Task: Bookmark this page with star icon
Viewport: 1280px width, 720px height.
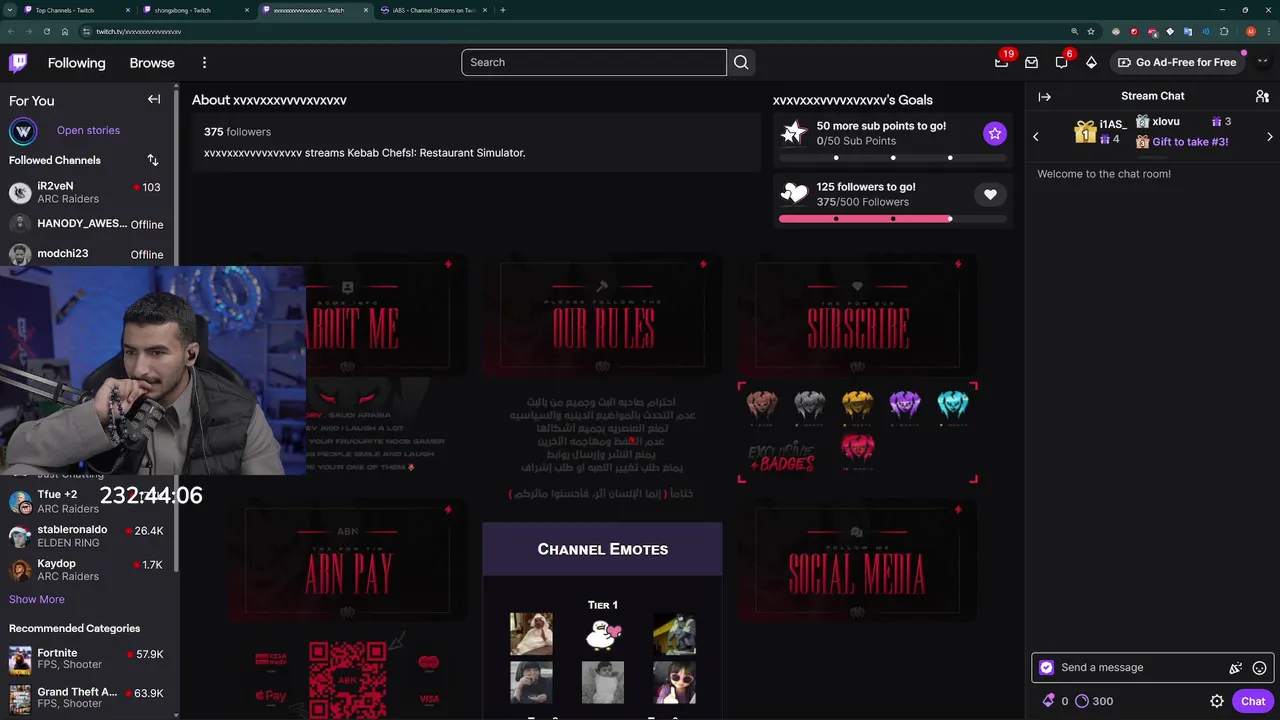Action: tap(1090, 31)
